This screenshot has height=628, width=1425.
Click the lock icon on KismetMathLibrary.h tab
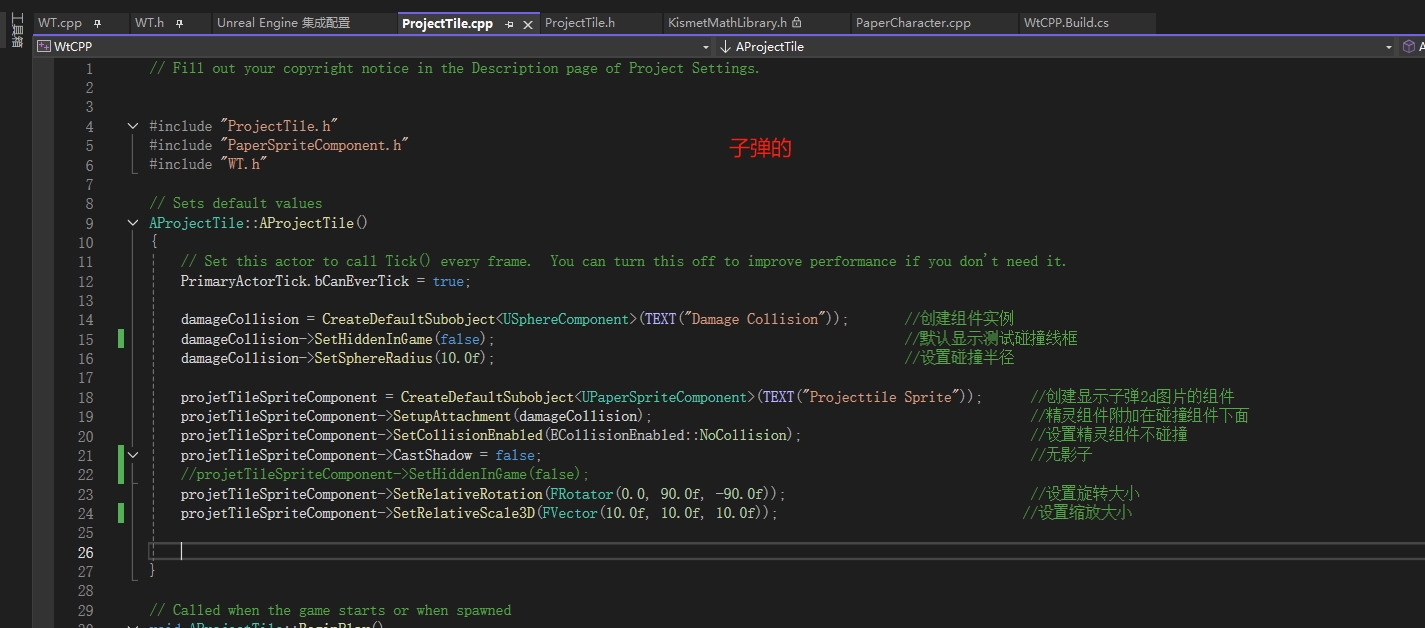click(797, 23)
